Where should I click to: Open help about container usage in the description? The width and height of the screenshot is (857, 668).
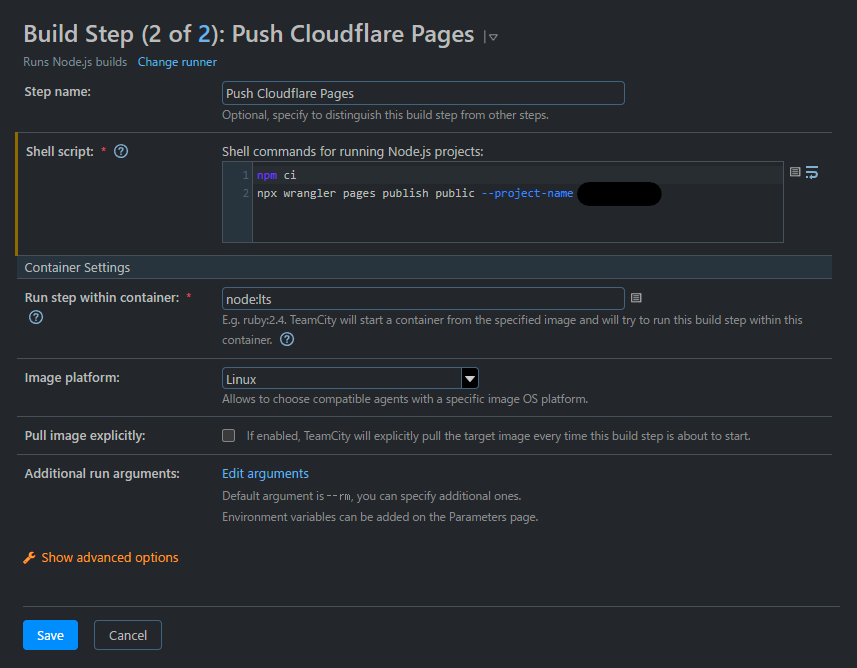point(287,339)
